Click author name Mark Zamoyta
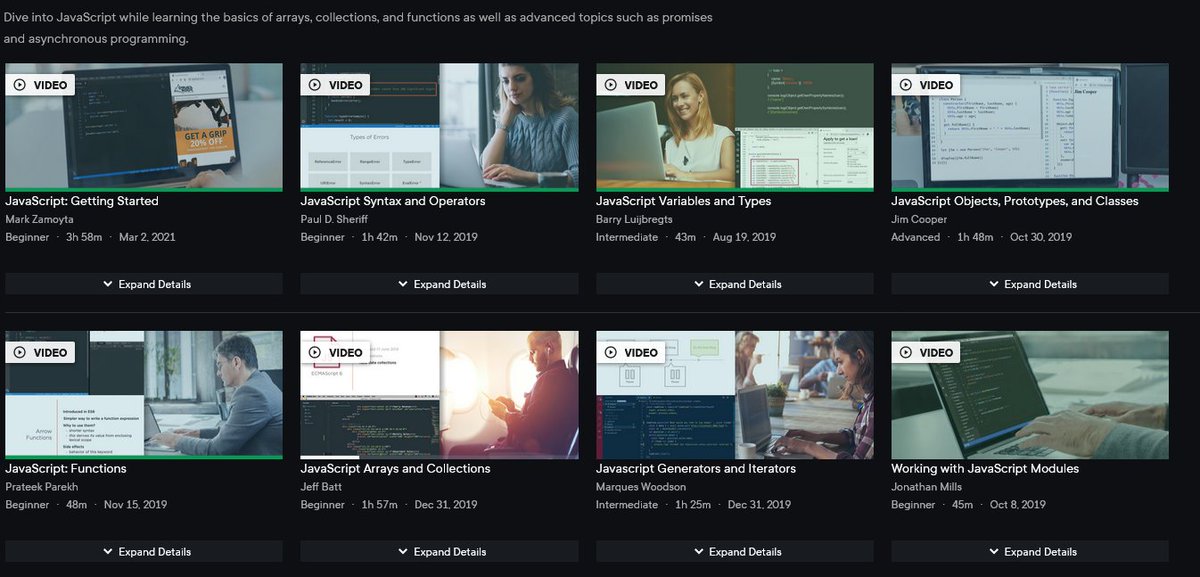 click(x=40, y=219)
